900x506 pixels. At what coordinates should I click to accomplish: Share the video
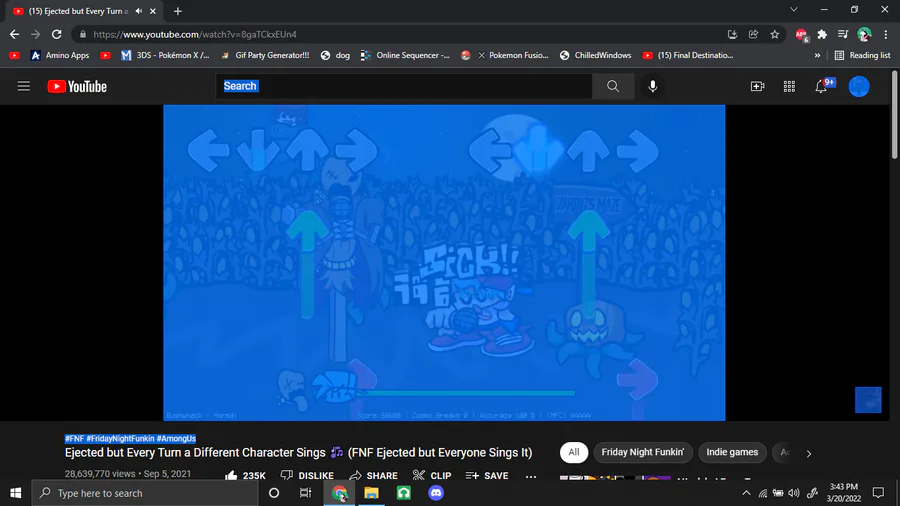coord(373,476)
